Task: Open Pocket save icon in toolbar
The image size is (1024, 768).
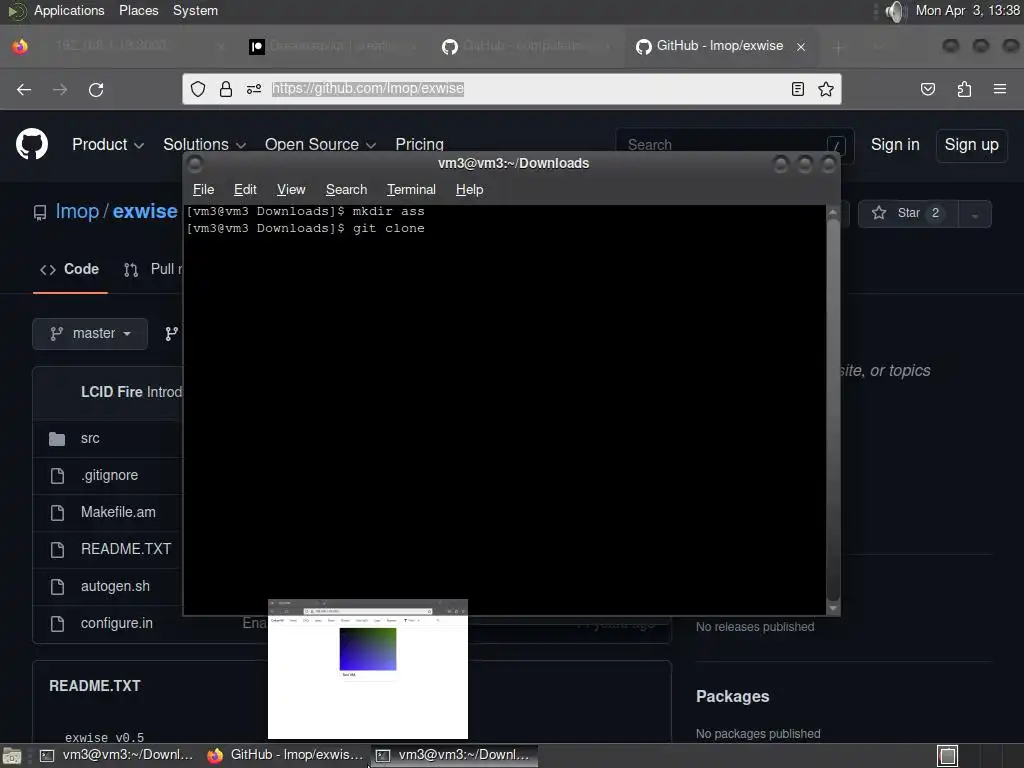Action: [x=928, y=89]
